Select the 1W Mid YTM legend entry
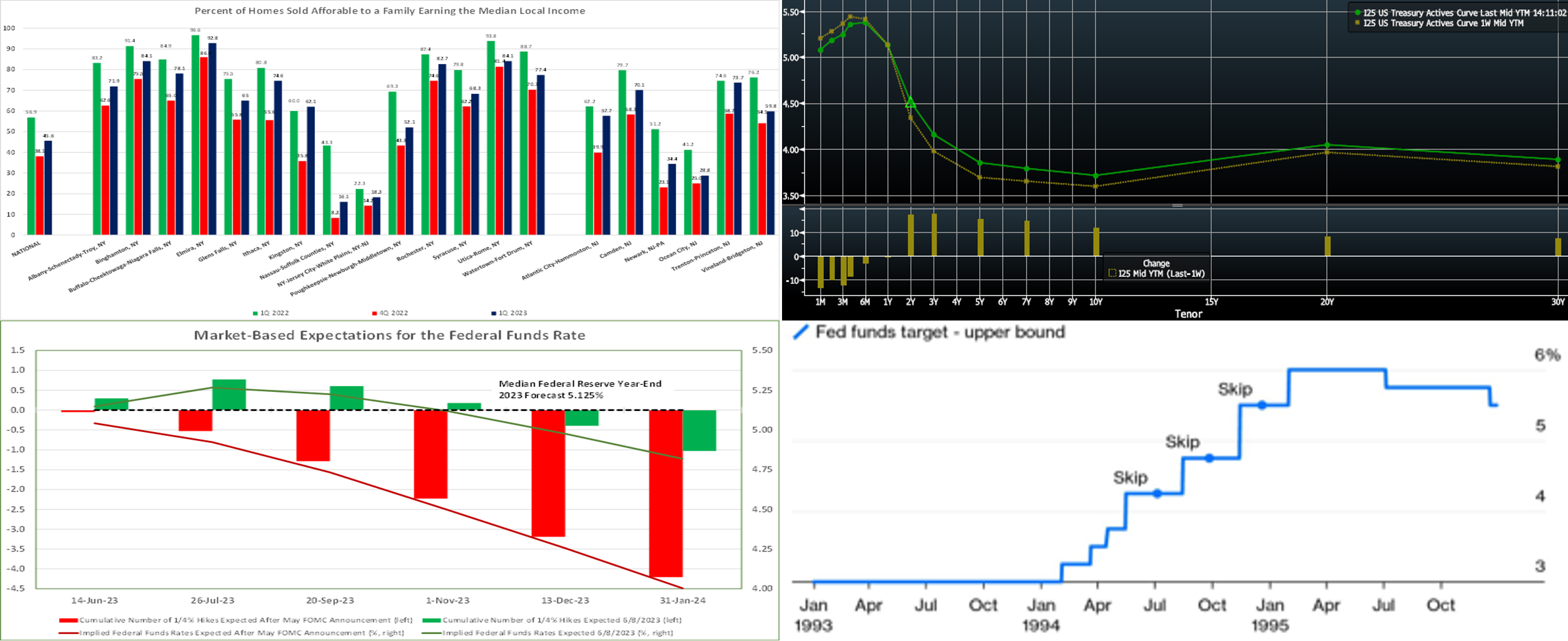 pyautogui.click(x=1443, y=23)
